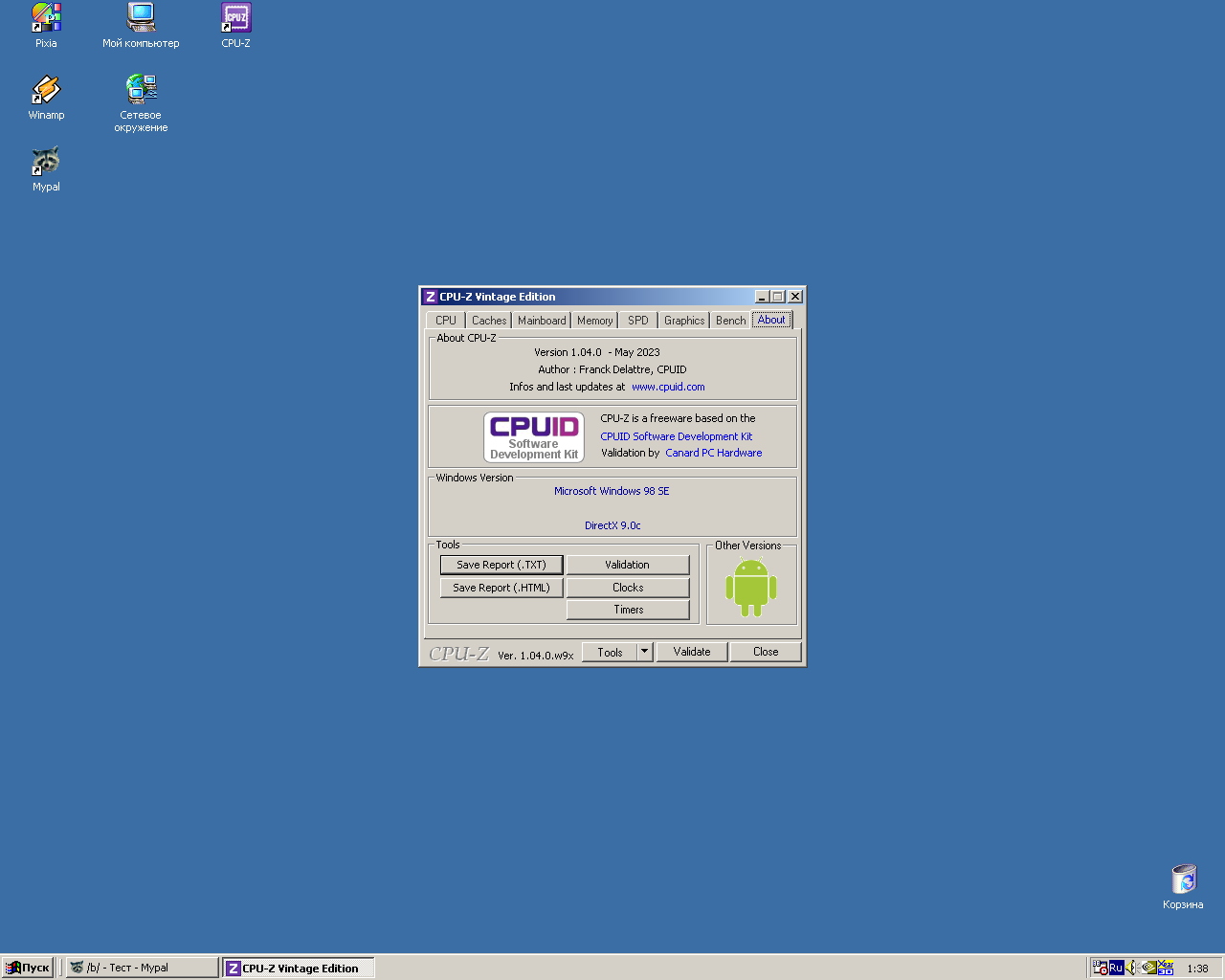View the Graphics tab

(684, 321)
